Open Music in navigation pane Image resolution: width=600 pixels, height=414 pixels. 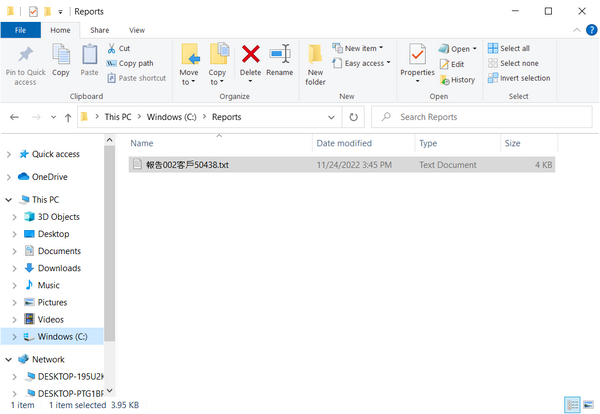[x=42, y=285]
